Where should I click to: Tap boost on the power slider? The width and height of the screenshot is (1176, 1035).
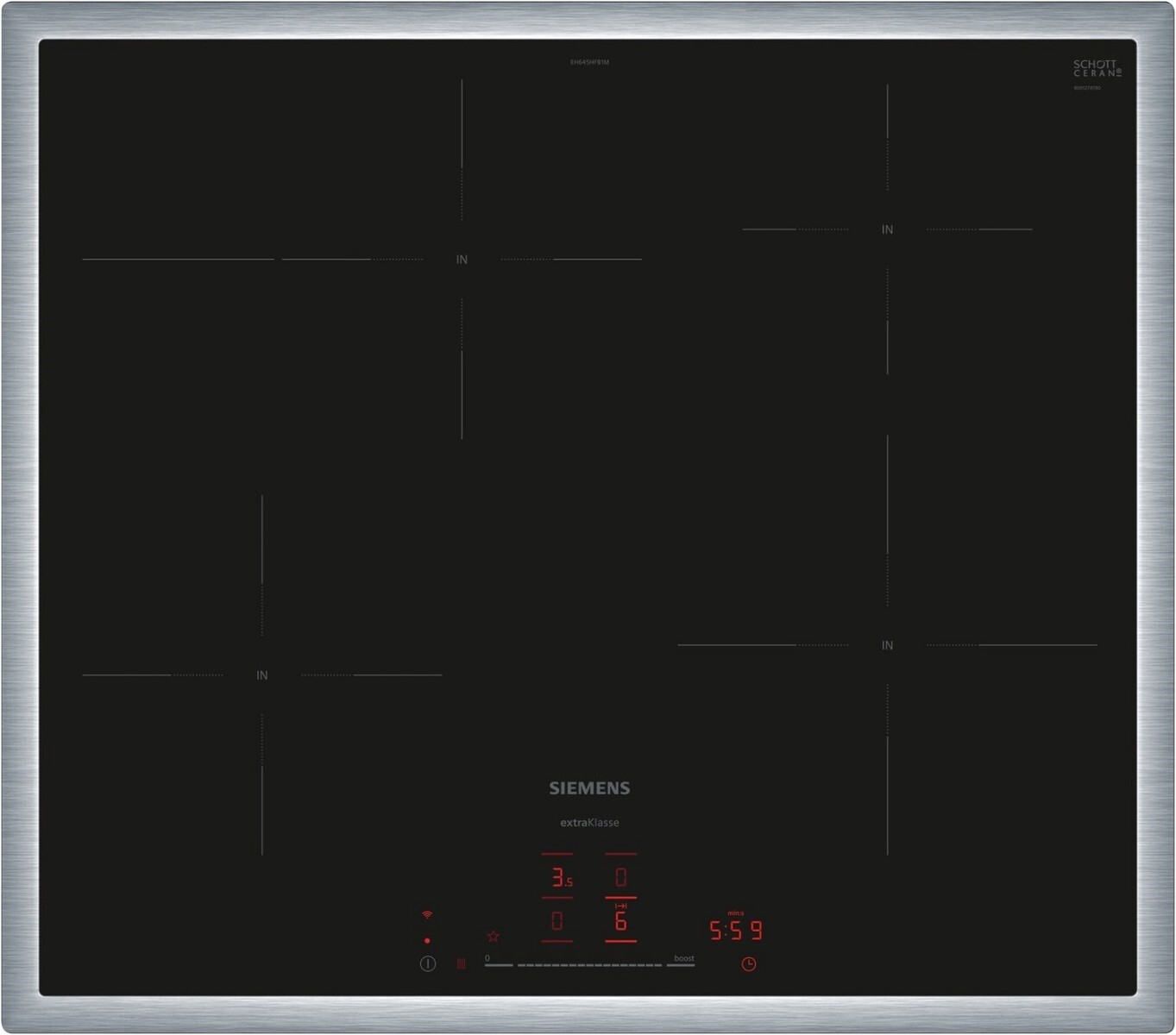pos(682,963)
